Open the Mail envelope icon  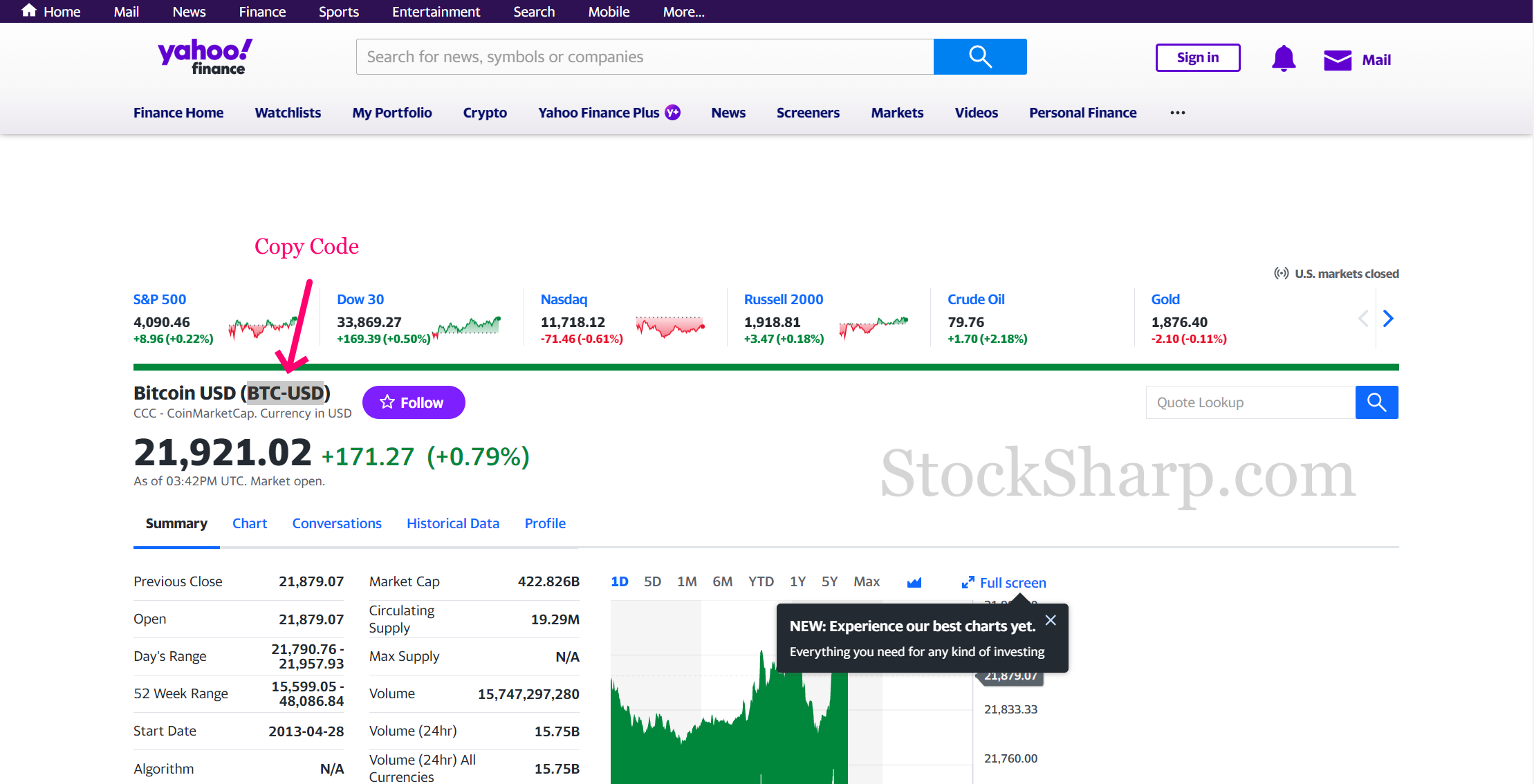1338,60
